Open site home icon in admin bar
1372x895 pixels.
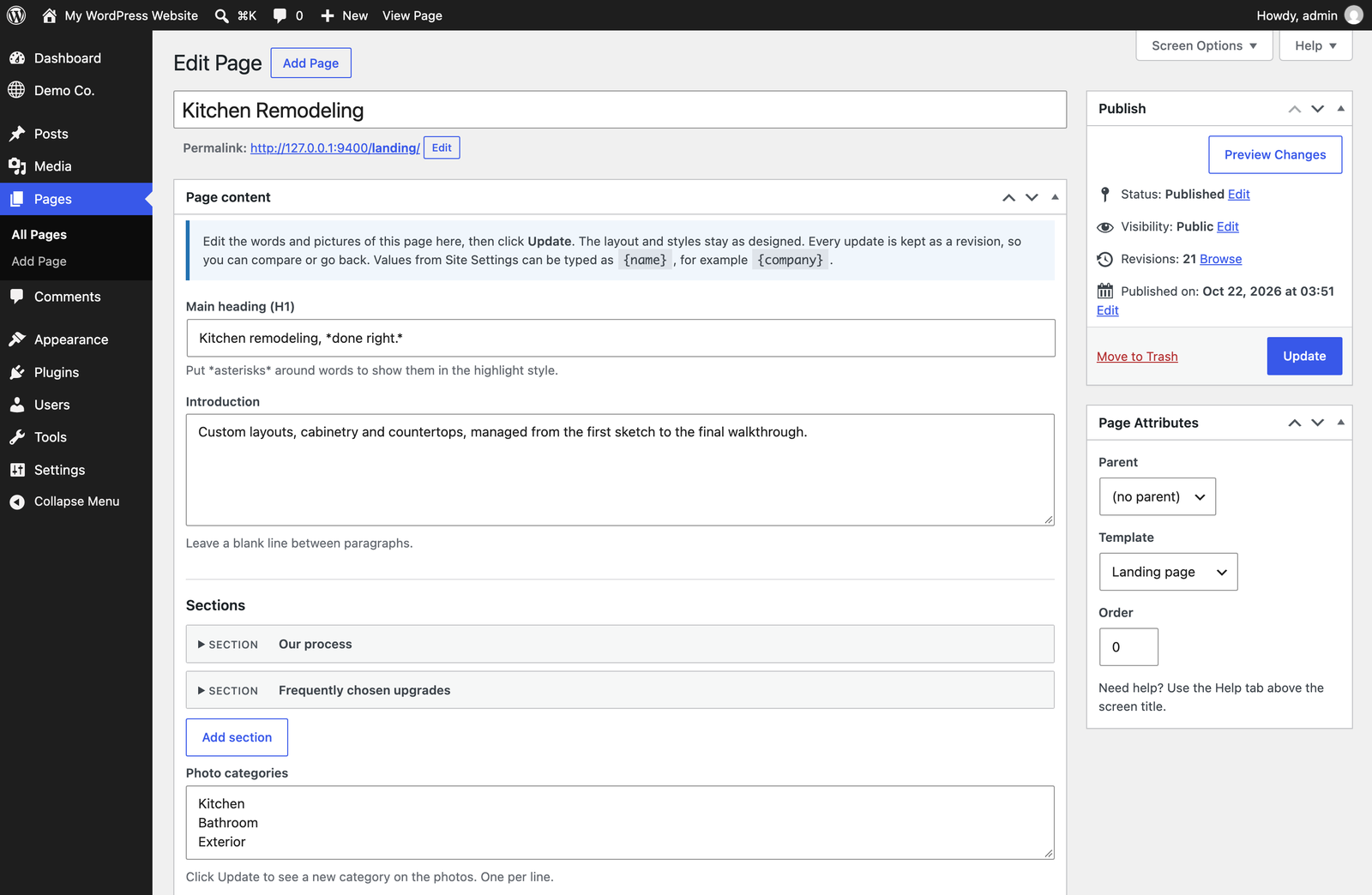point(49,15)
